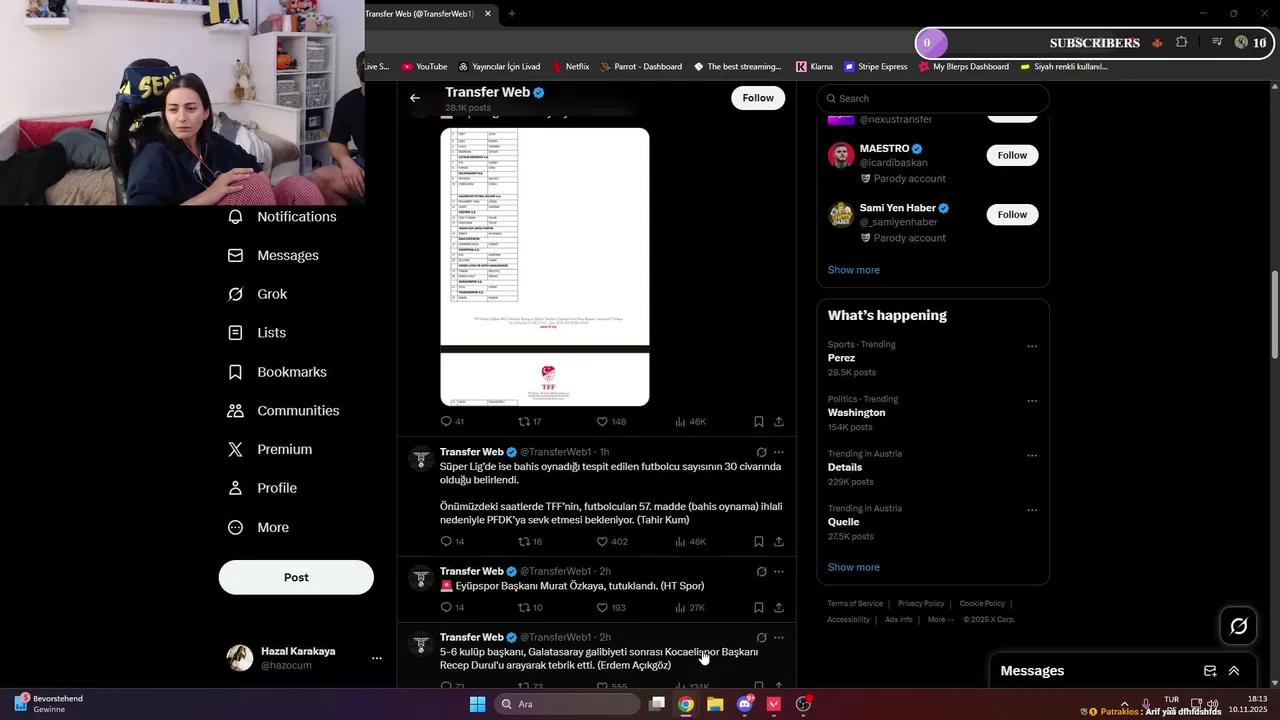Follow the Sami Yen Haber account
Screen dimensions: 1280x720
1012,214
